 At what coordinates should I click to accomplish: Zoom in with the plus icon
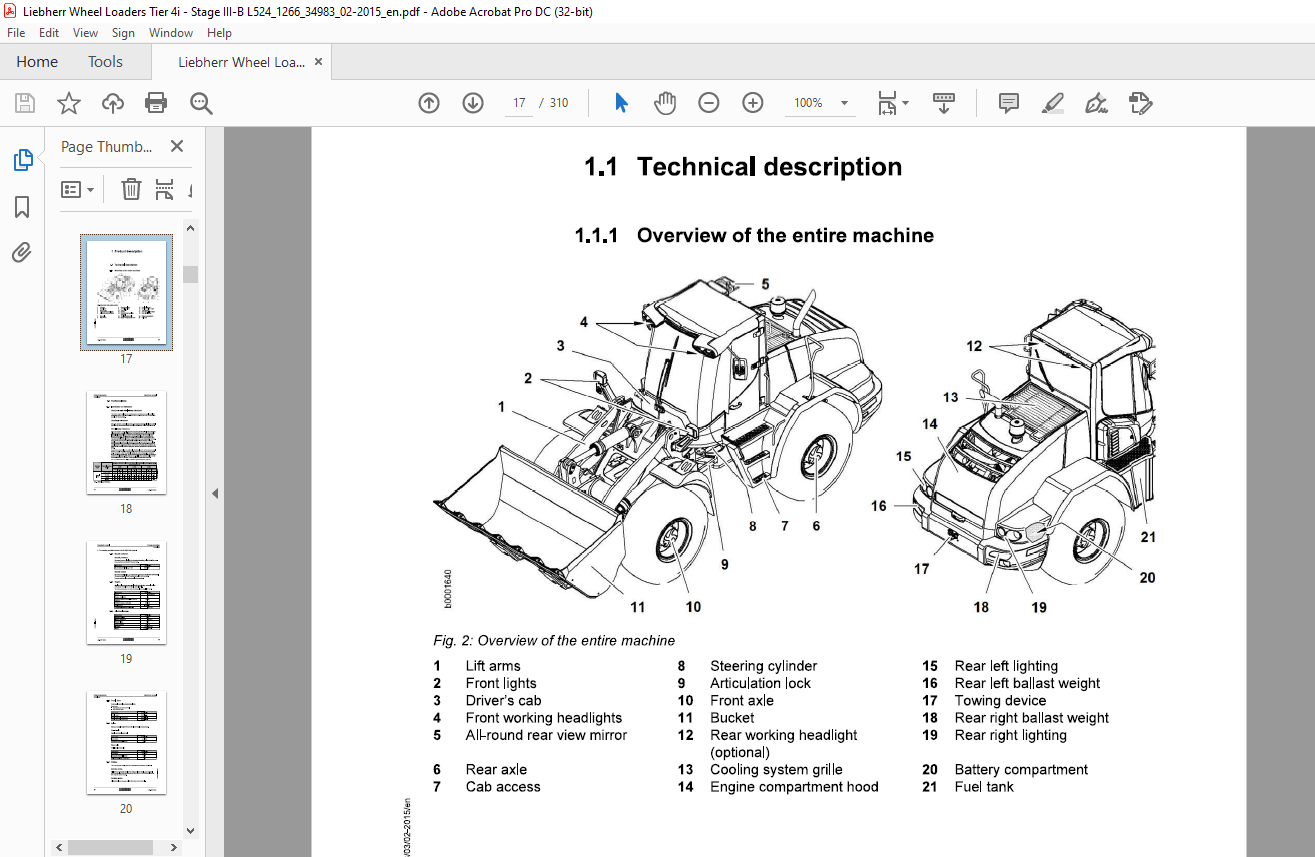[753, 103]
